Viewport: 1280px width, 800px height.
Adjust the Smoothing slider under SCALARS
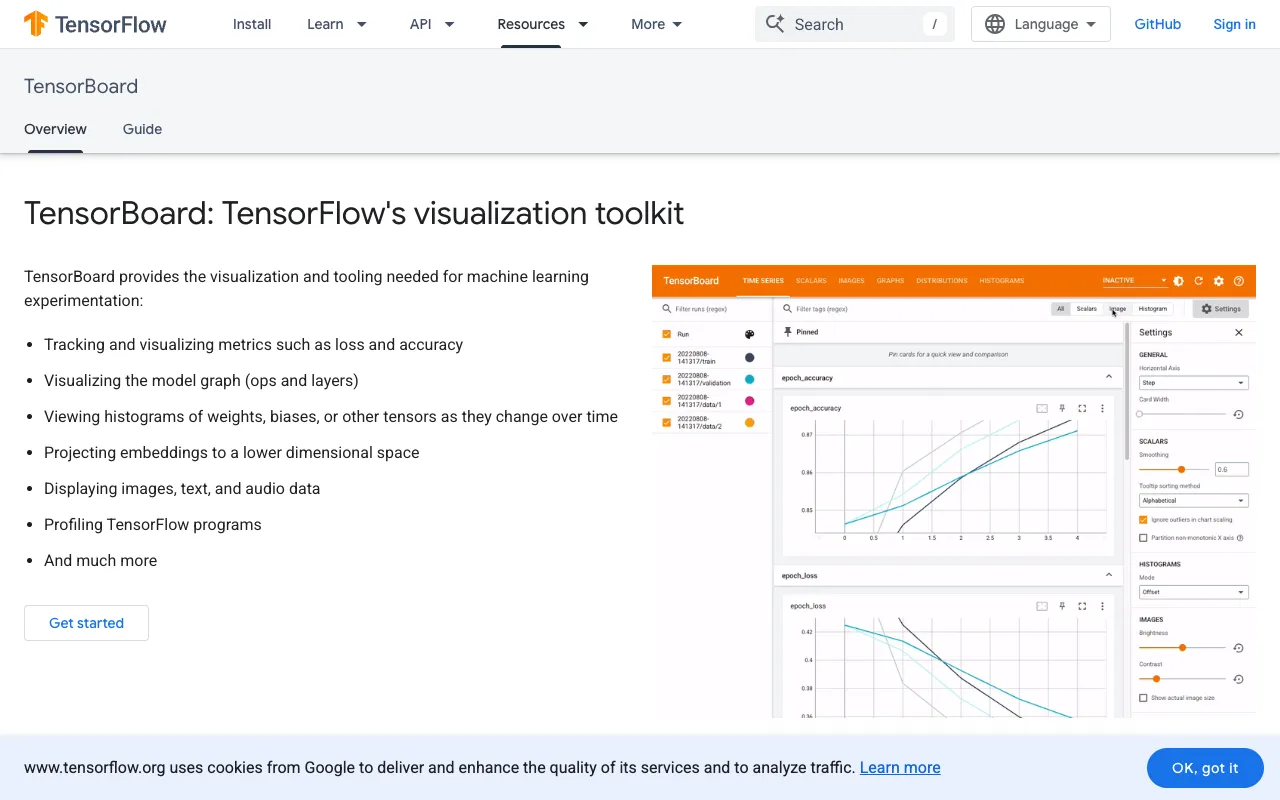(1180, 468)
